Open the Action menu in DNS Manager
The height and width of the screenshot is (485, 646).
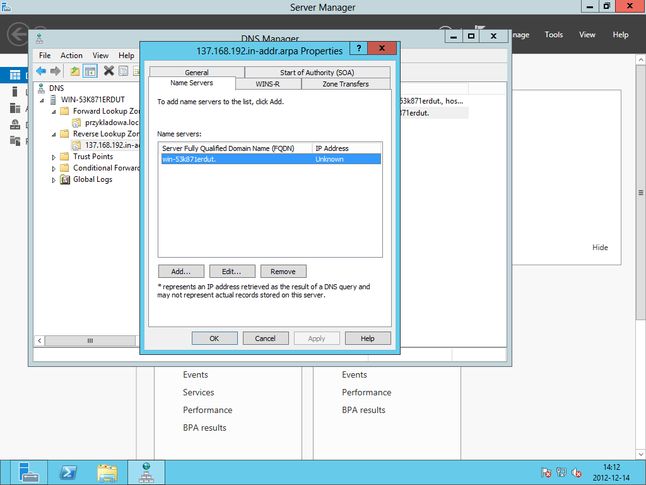coord(71,55)
